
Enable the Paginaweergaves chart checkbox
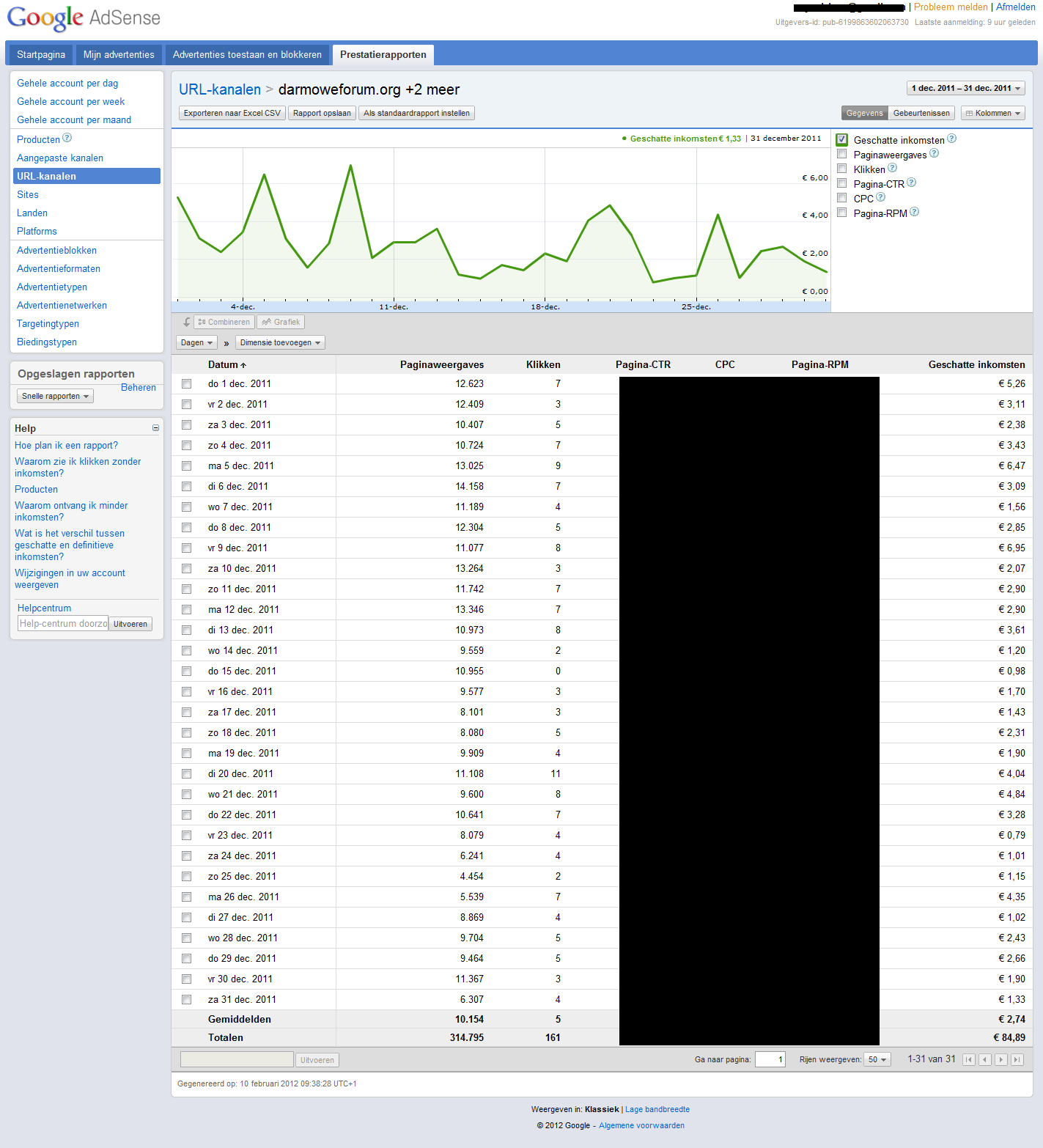tap(842, 154)
